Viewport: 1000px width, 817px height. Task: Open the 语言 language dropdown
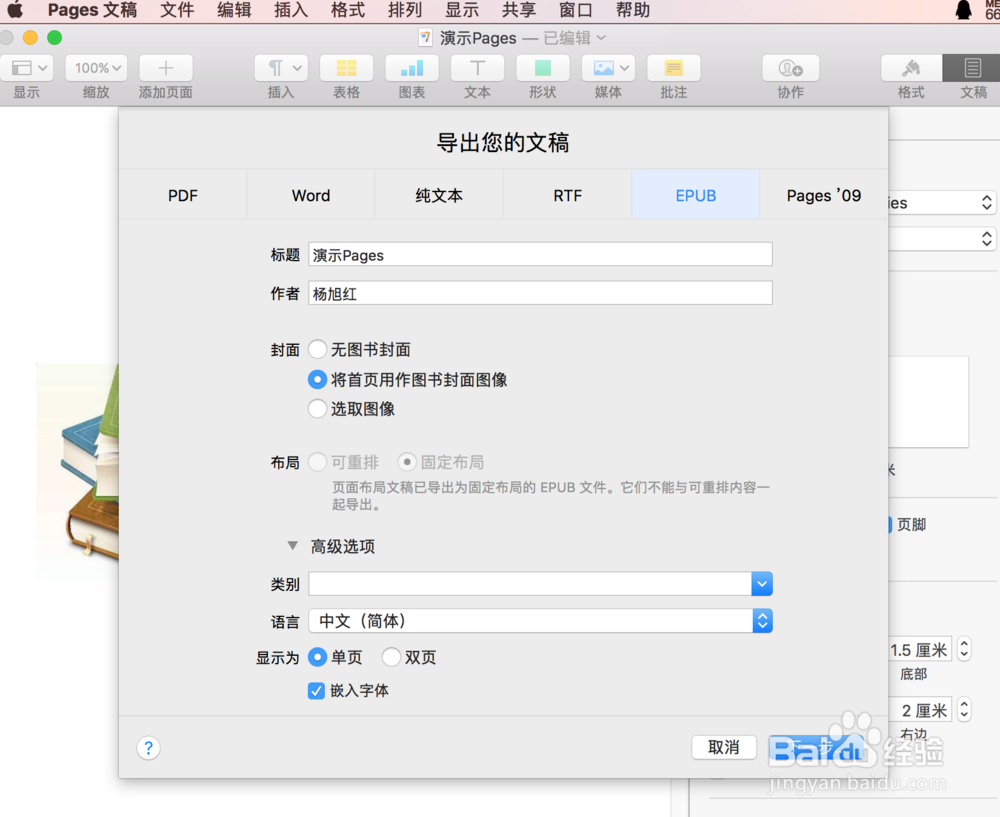click(762, 621)
